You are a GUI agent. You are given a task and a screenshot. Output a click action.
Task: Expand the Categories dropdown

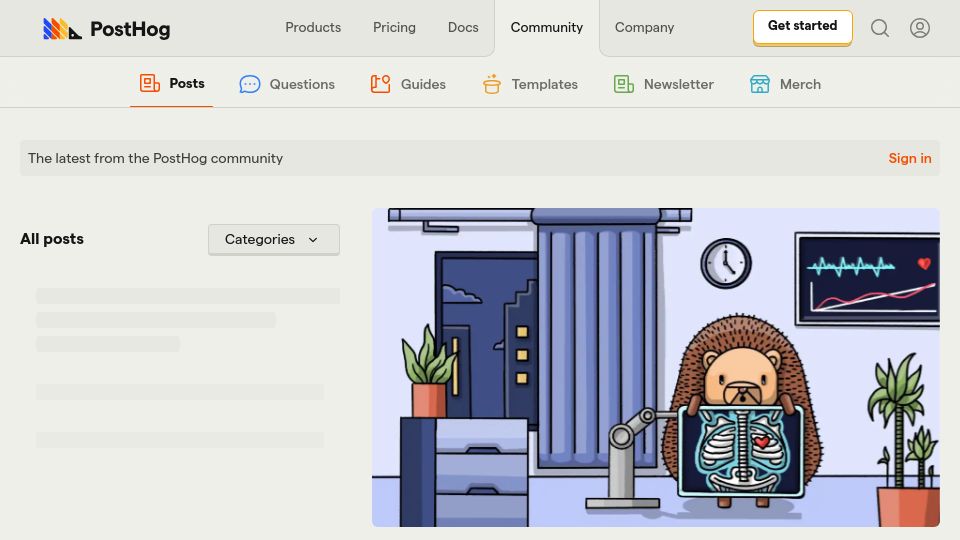pyautogui.click(x=274, y=239)
